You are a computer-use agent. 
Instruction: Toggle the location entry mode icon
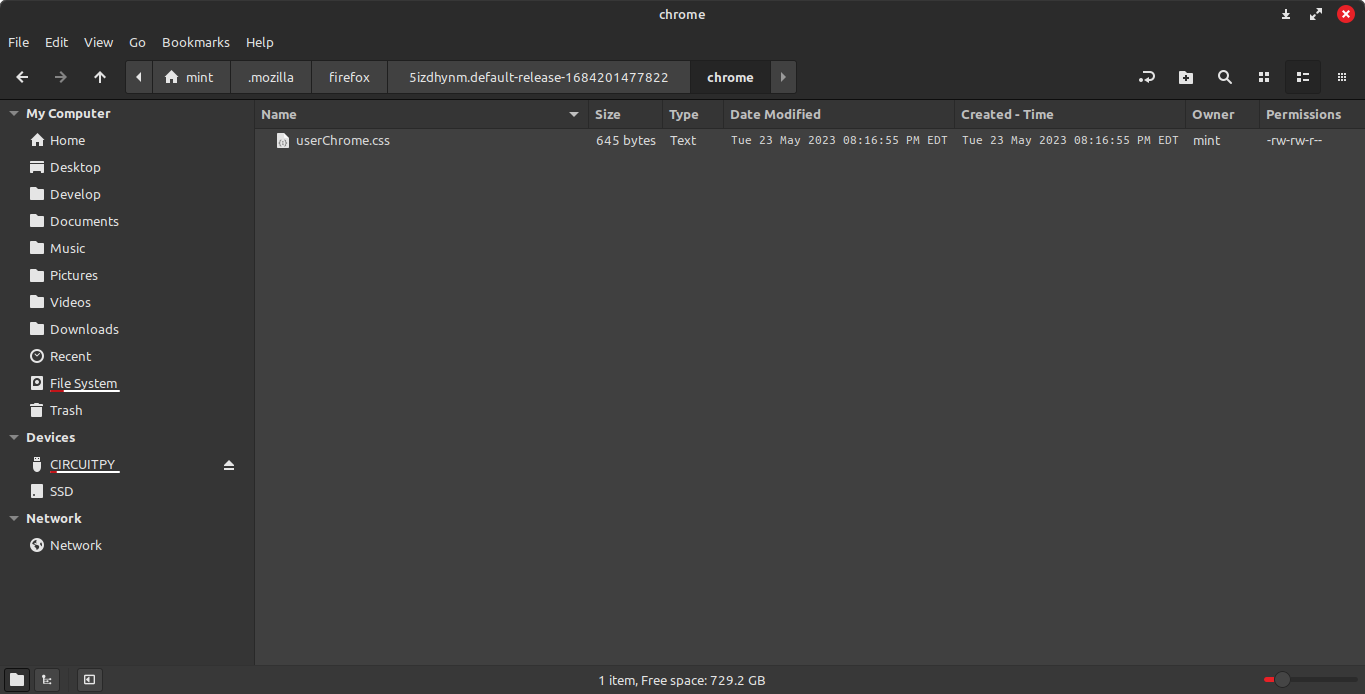1147,77
